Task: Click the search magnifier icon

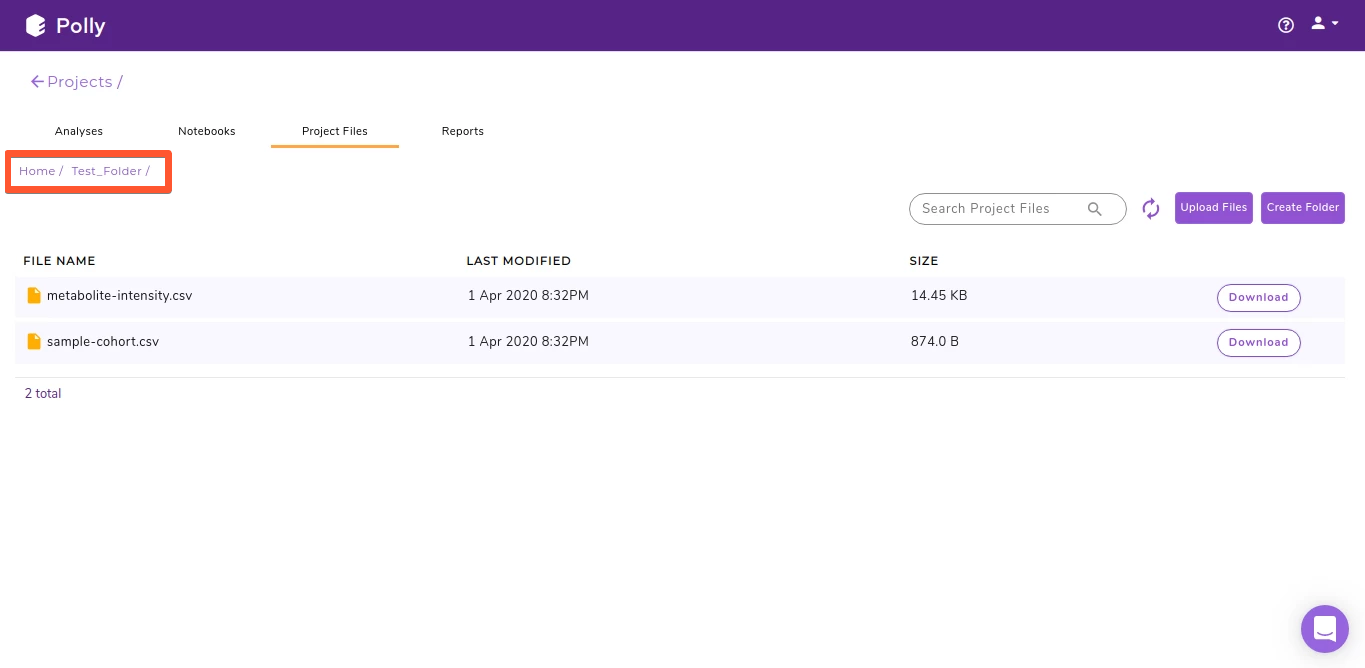Action: pyautogui.click(x=1095, y=209)
